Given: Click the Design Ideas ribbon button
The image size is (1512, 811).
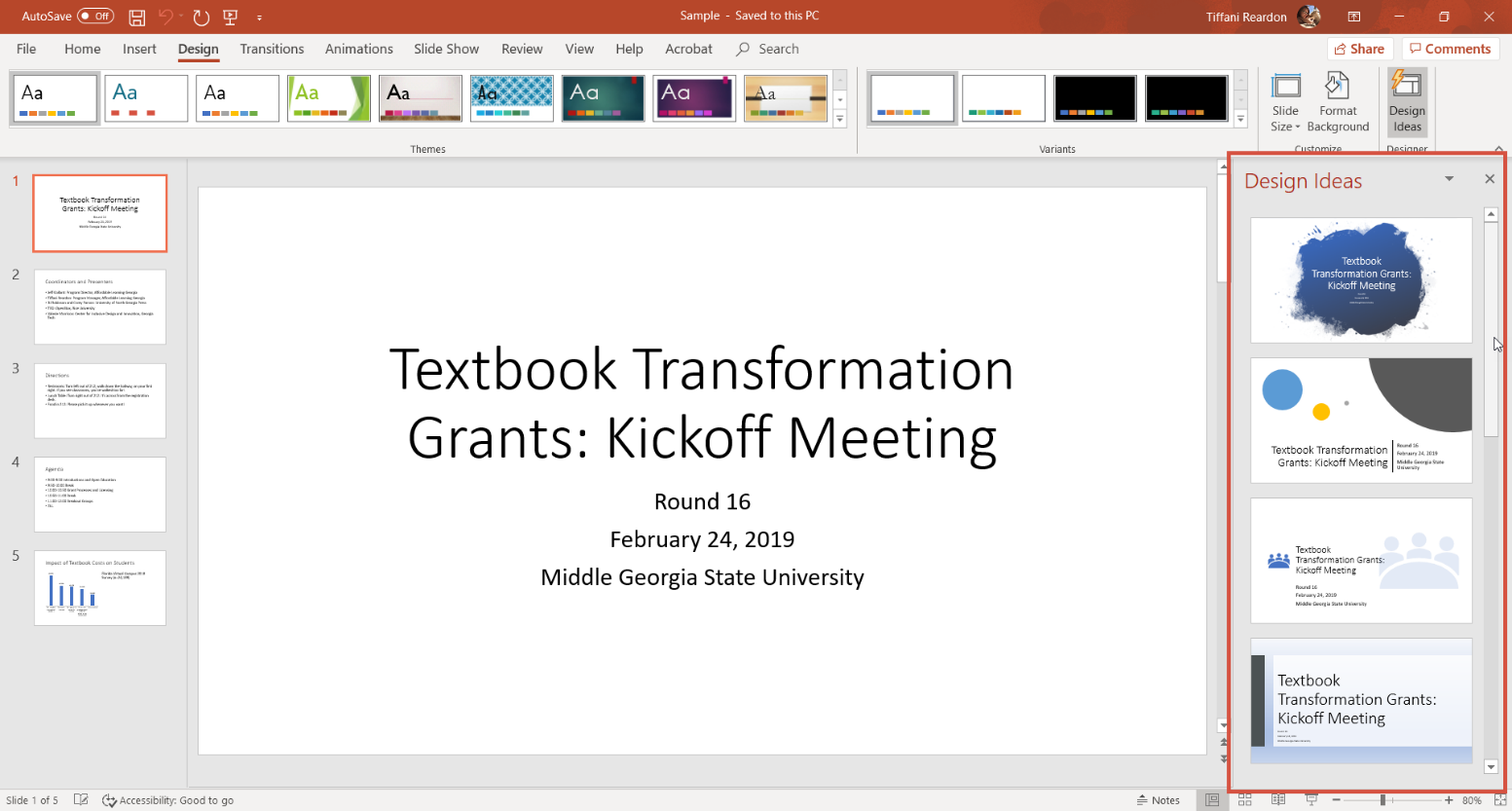Looking at the screenshot, I should click(1407, 101).
